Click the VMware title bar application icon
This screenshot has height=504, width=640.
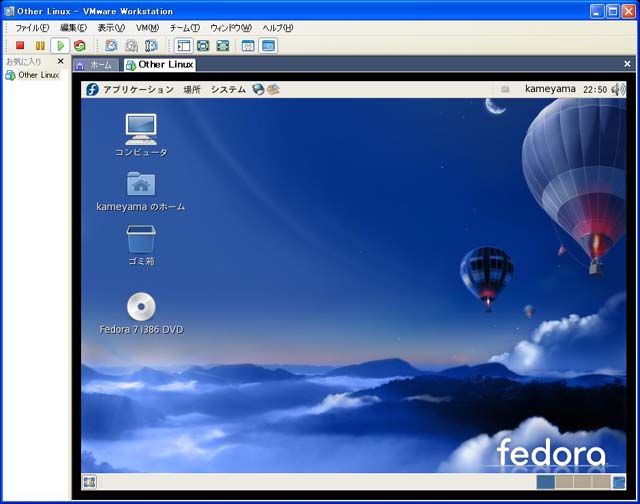tap(9, 11)
